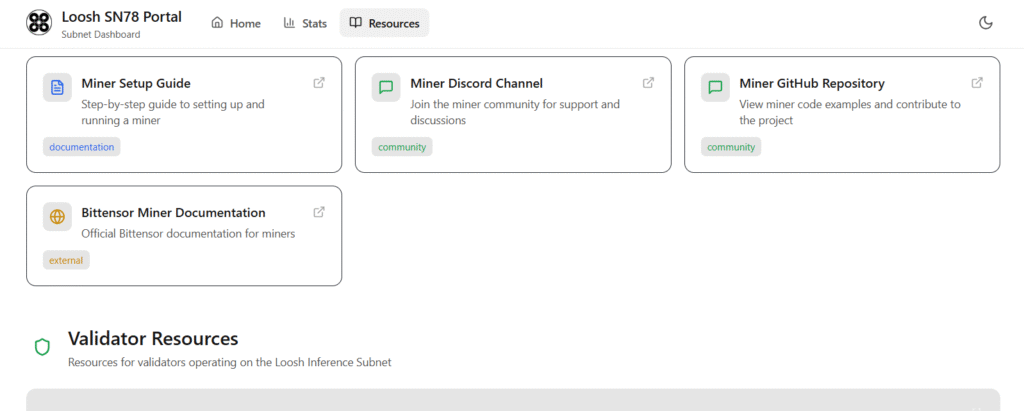Click the Validator Resources shield icon
This screenshot has height=411, width=1024.
pyautogui.click(x=42, y=347)
